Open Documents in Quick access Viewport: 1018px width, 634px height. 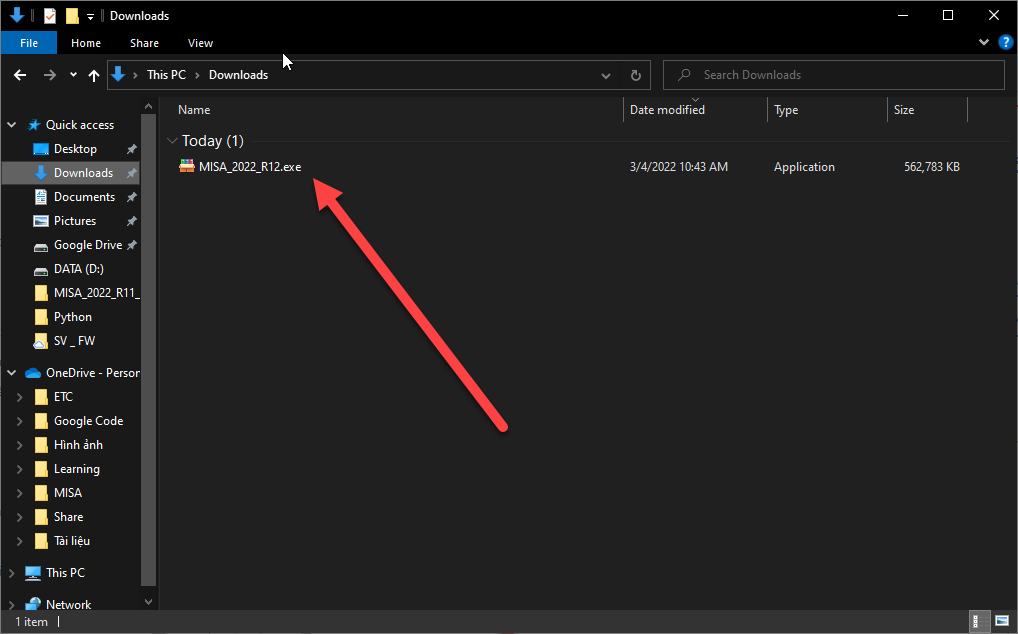click(84, 197)
